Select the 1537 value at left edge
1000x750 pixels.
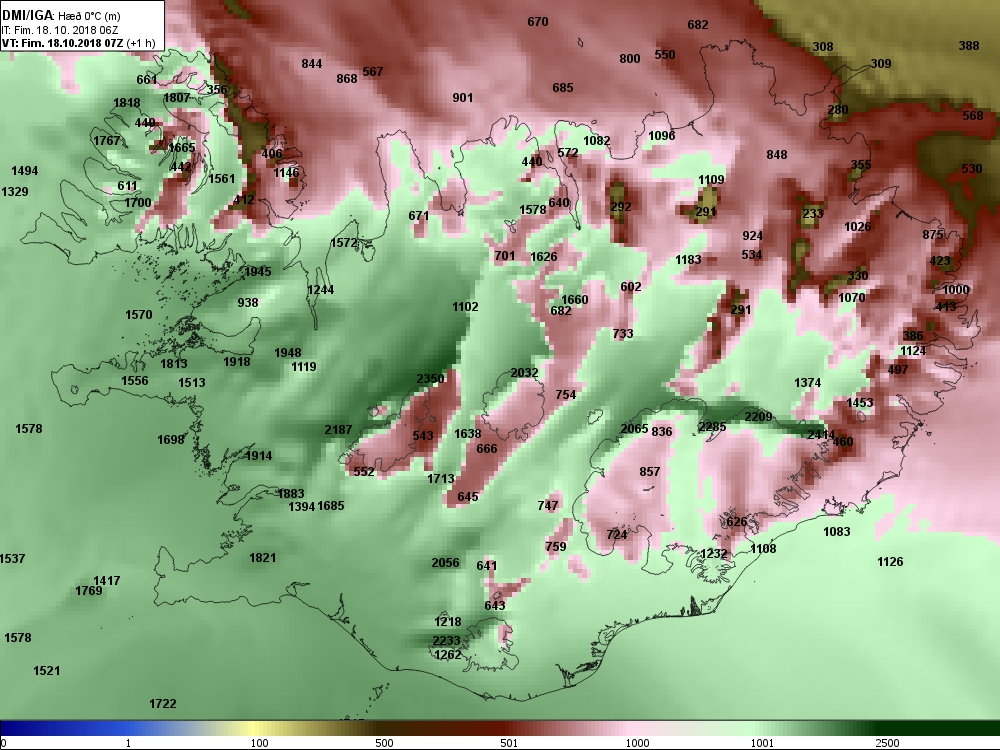[12, 559]
